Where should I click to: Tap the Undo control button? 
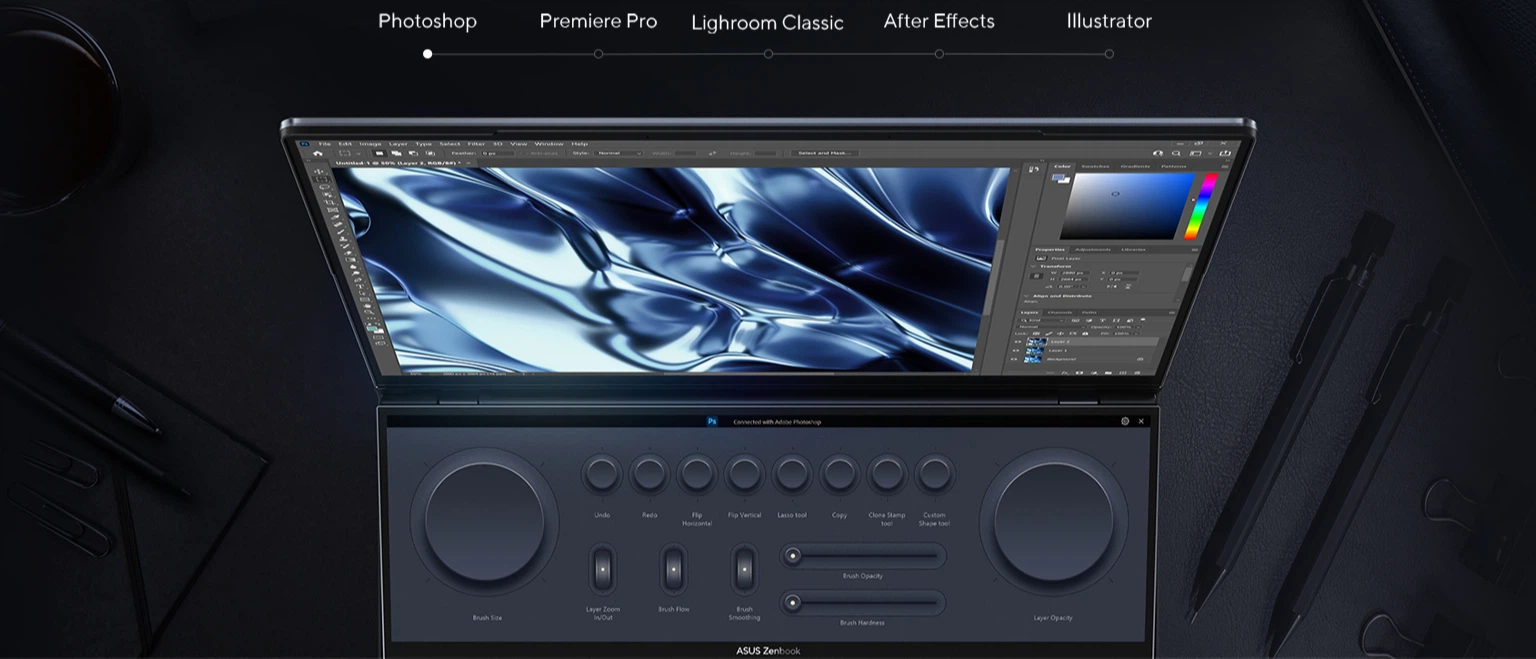602,474
